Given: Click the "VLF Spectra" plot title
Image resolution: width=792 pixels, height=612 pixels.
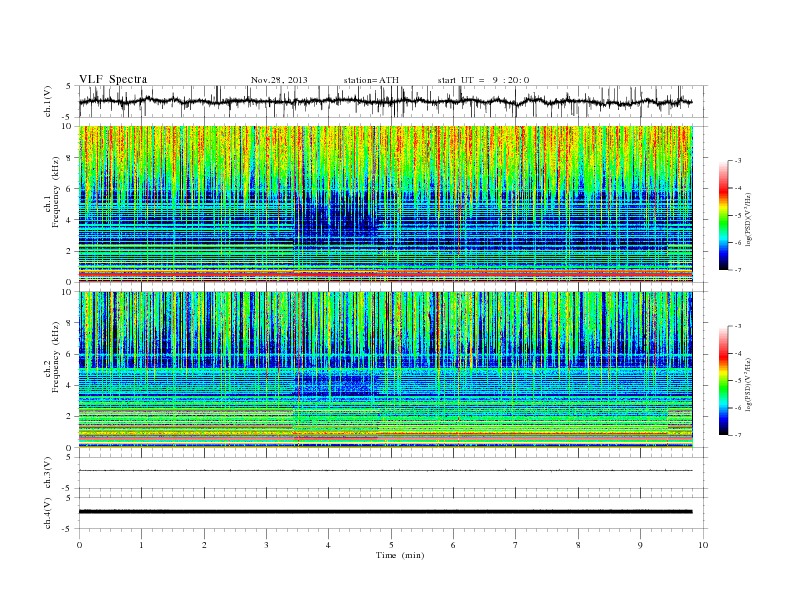Looking at the screenshot, I should [113, 79].
